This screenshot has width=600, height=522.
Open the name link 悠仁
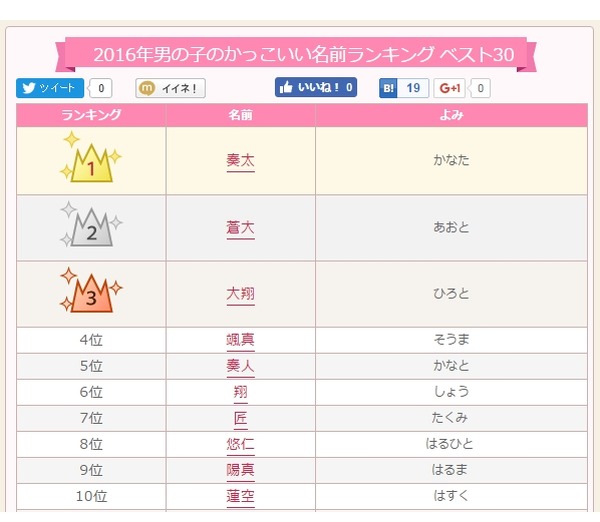tap(241, 443)
